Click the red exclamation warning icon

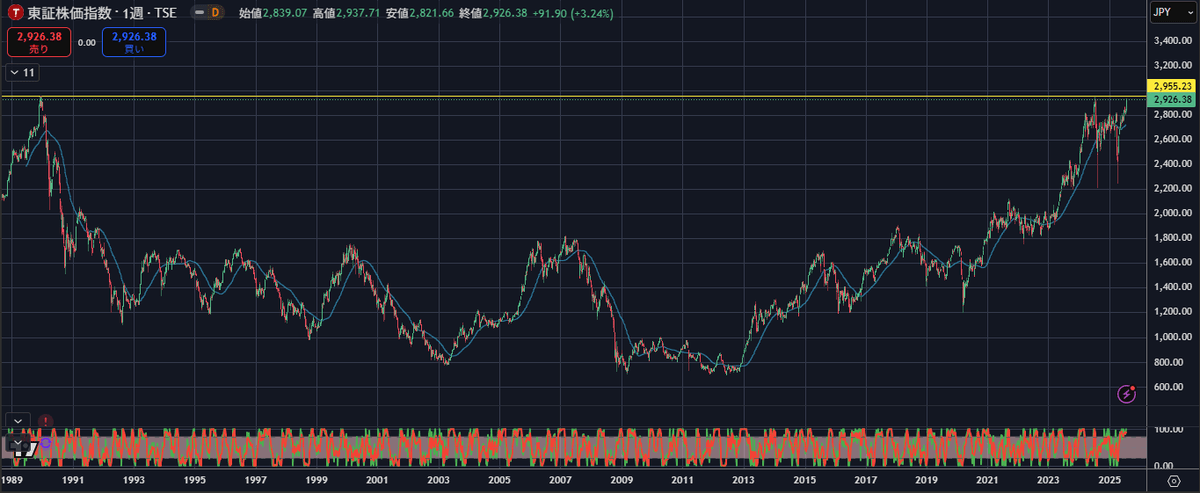click(x=46, y=420)
